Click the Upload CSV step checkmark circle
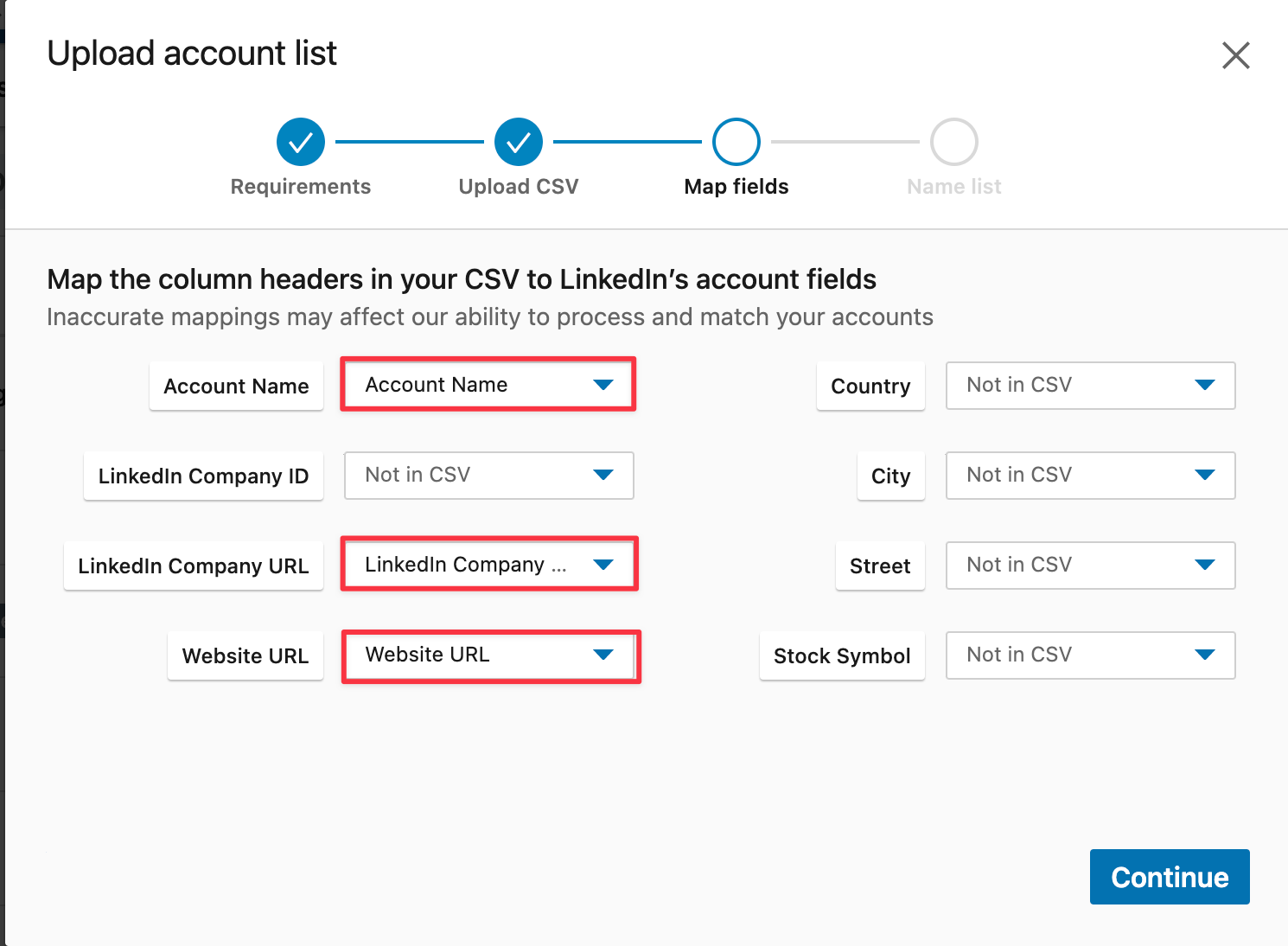This screenshot has width=1288, height=946. [x=519, y=142]
